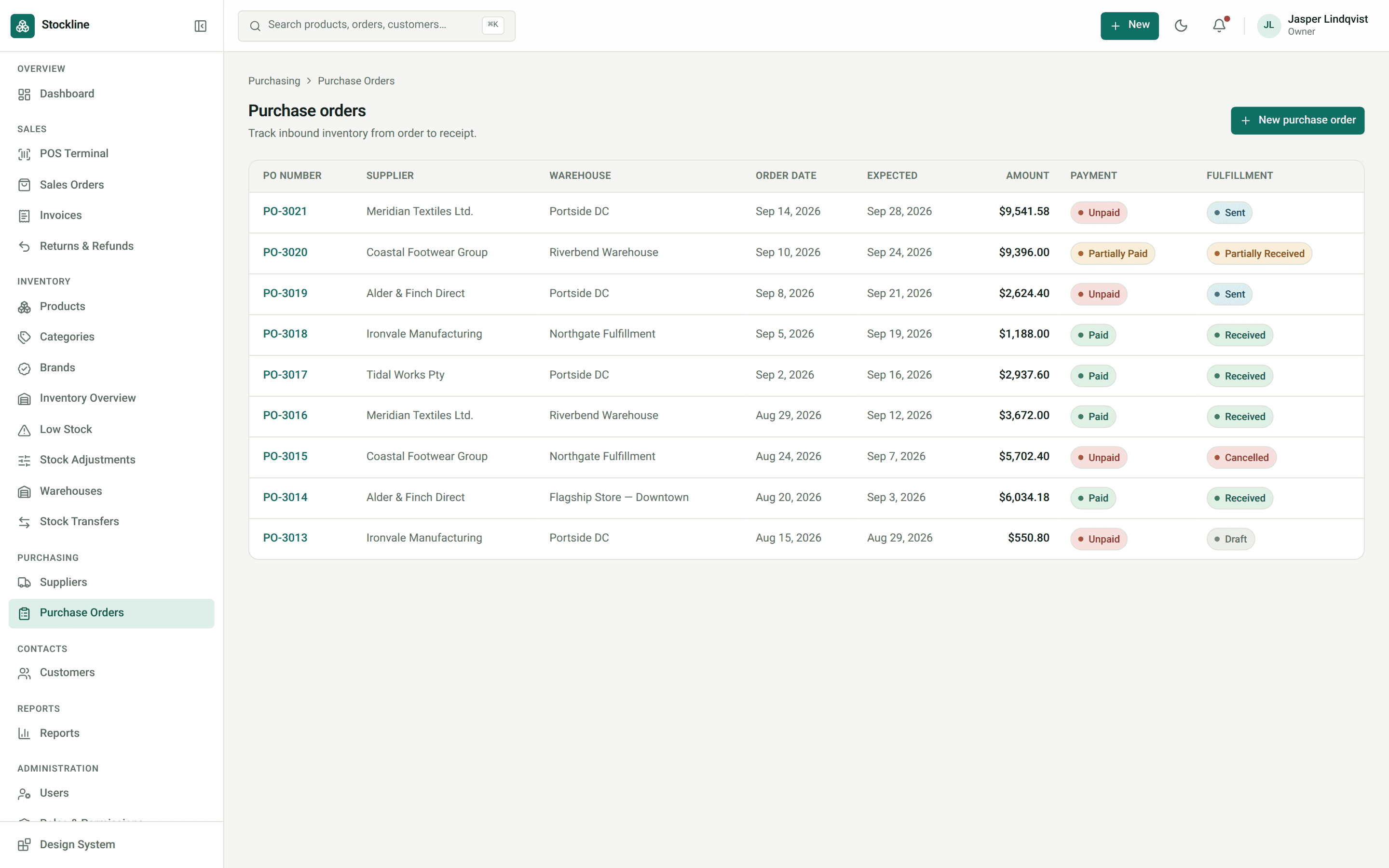Click the search magnifier icon

256,26
